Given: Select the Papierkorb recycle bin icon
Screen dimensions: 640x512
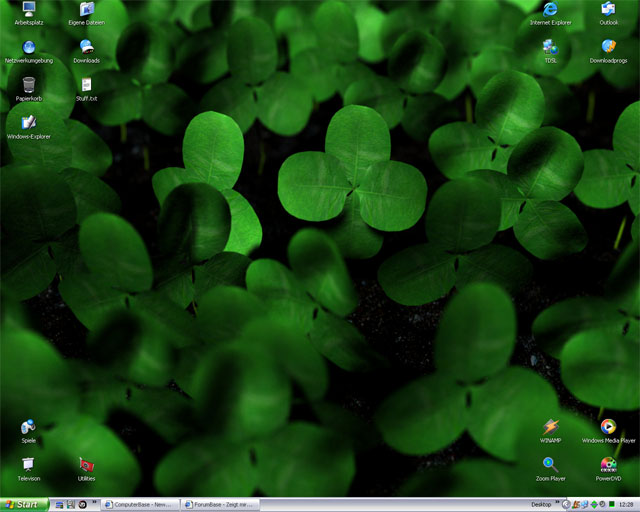Looking at the screenshot, I should [x=29, y=89].
